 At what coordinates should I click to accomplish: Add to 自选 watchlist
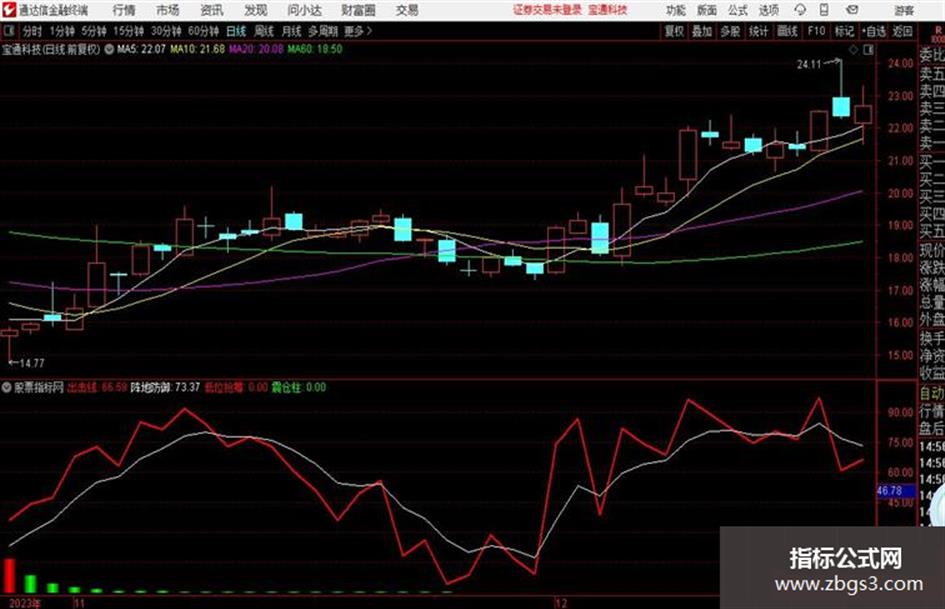pyautogui.click(x=874, y=31)
